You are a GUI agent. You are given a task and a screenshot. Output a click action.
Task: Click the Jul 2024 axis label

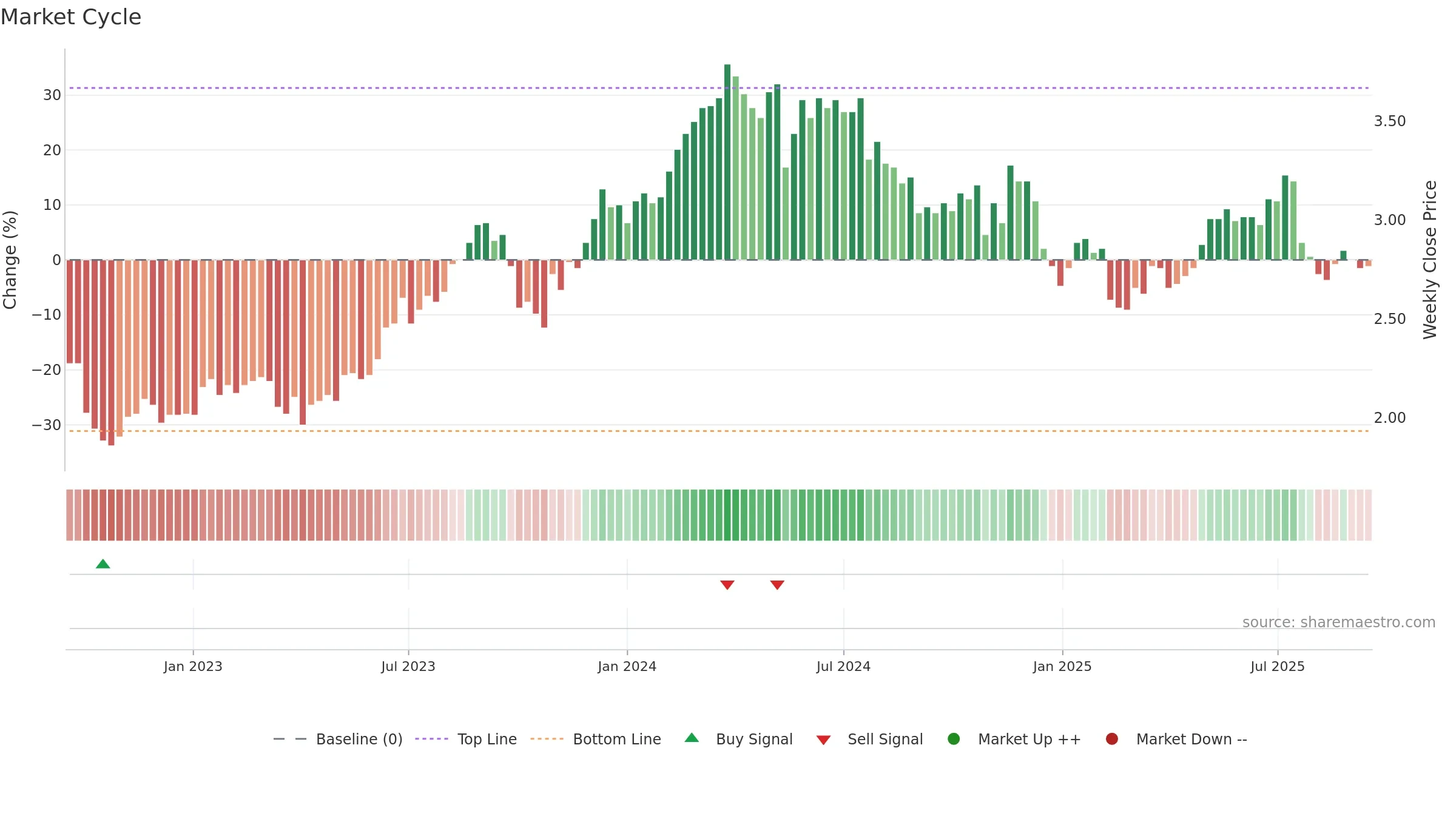tap(843, 666)
